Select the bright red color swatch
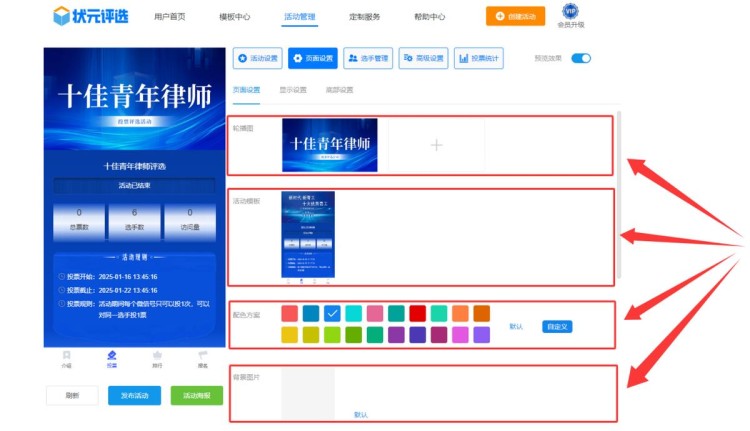 tap(417, 314)
